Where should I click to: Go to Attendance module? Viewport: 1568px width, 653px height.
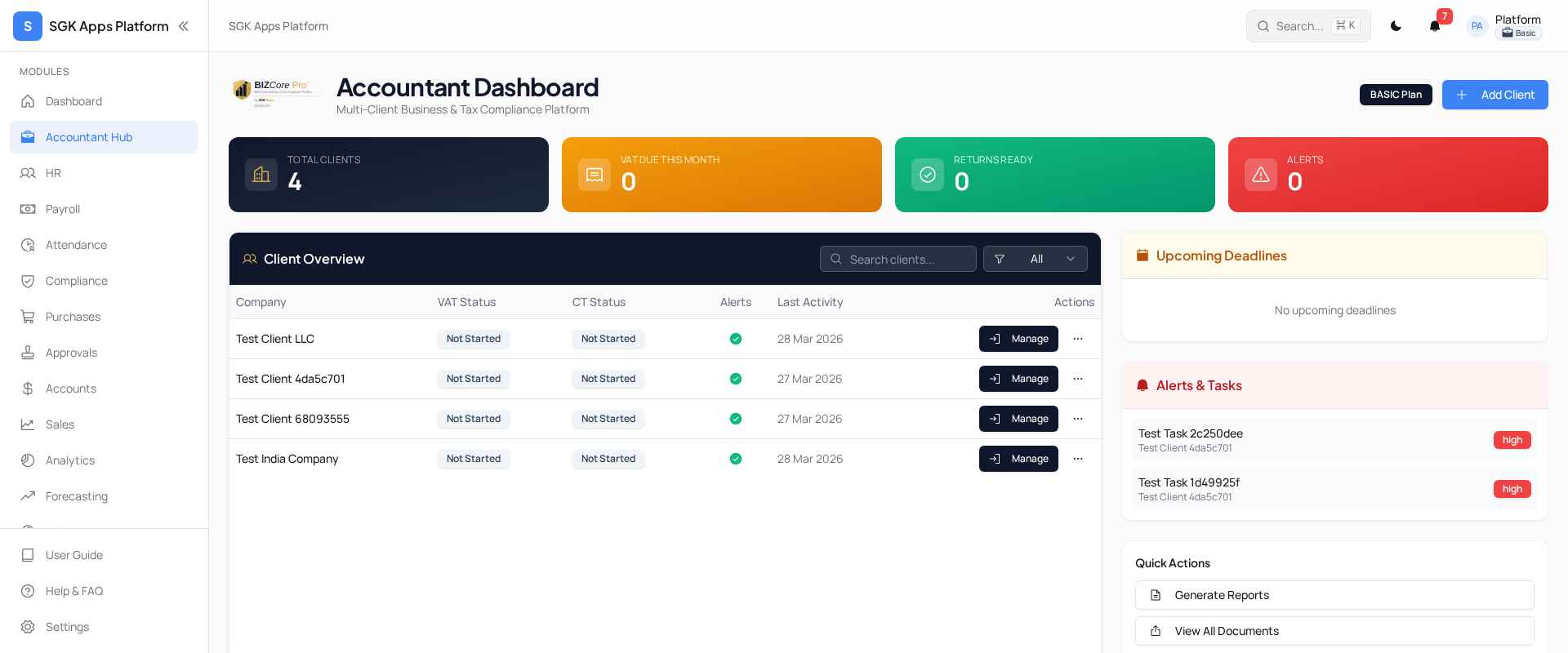click(104, 245)
